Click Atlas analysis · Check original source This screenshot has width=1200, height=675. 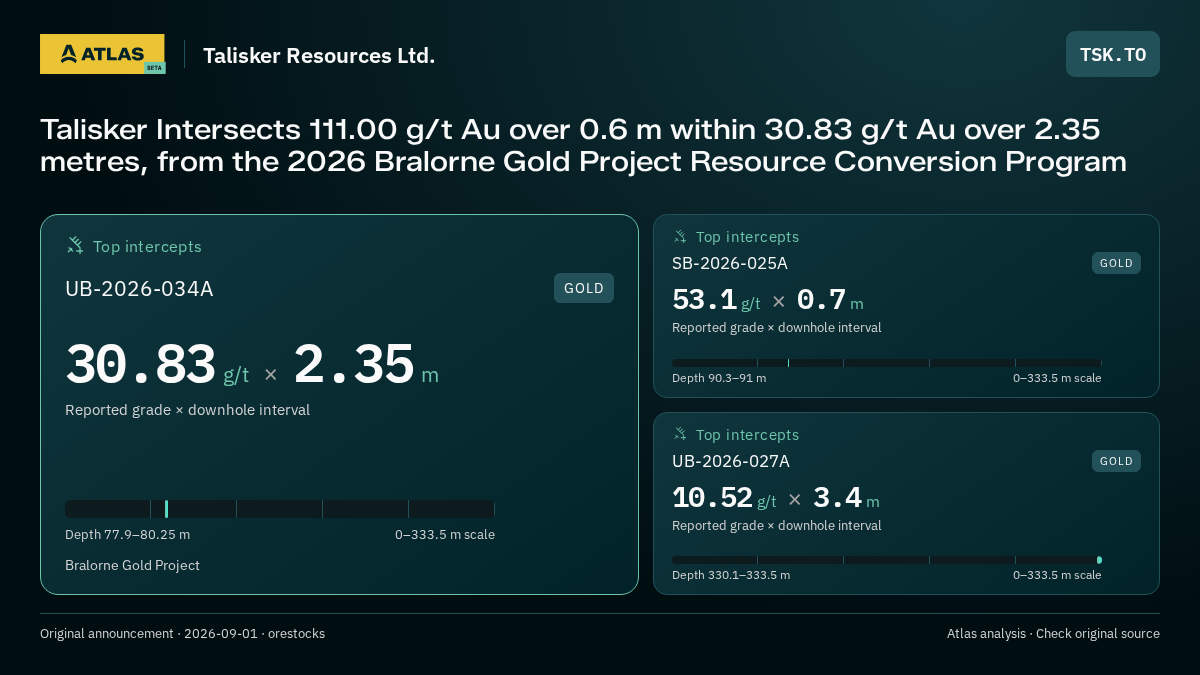pos(1053,634)
